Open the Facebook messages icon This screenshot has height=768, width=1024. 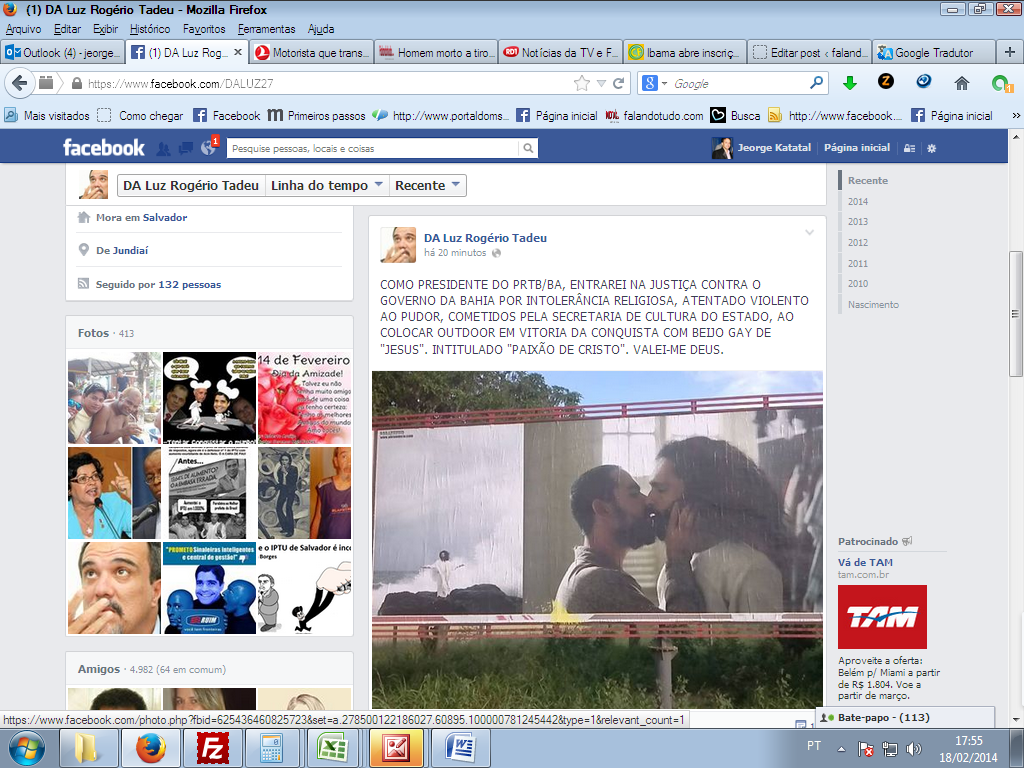(x=186, y=148)
